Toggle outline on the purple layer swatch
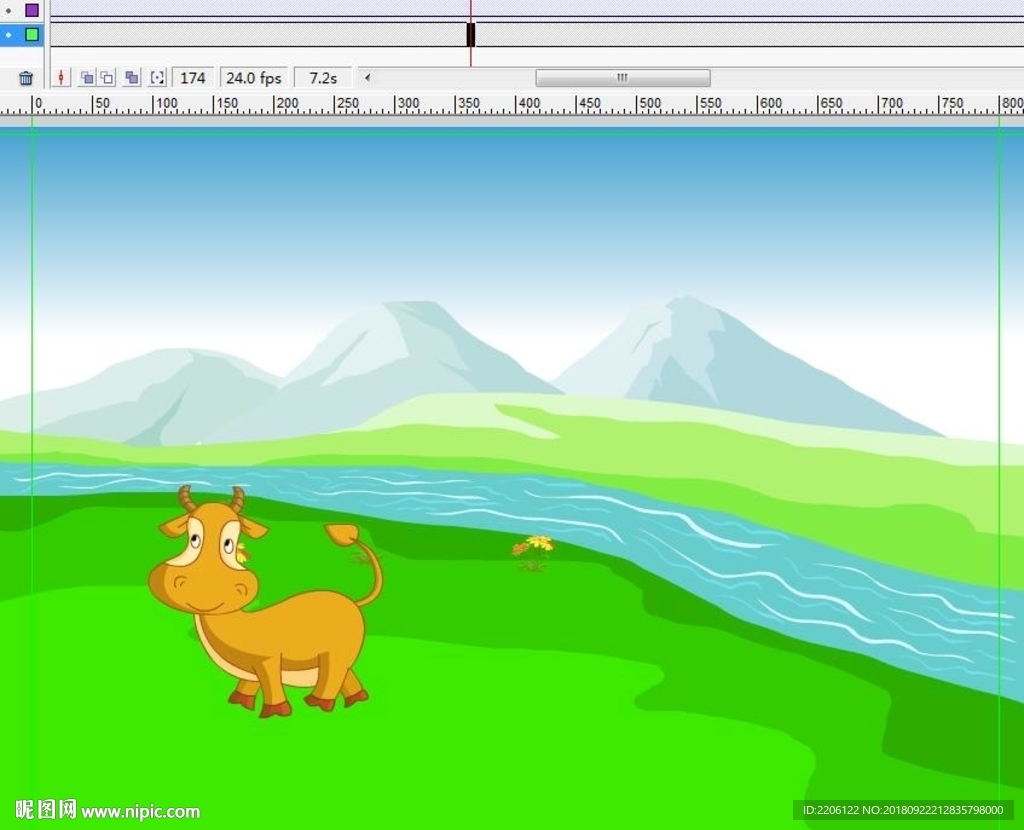 [x=31, y=10]
